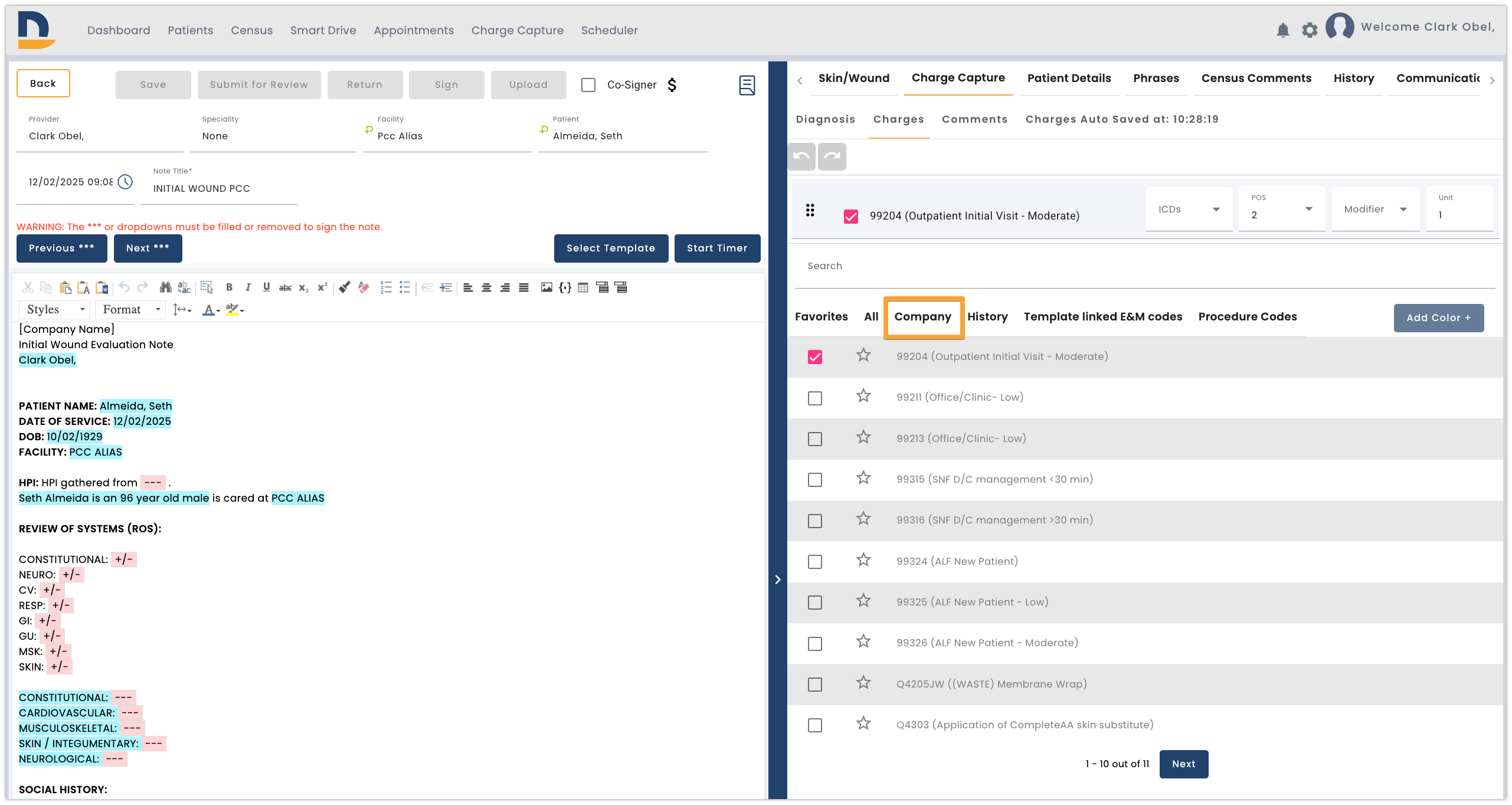Switch to the Patient Details tab
1512x805 pixels.
tap(1069, 78)
